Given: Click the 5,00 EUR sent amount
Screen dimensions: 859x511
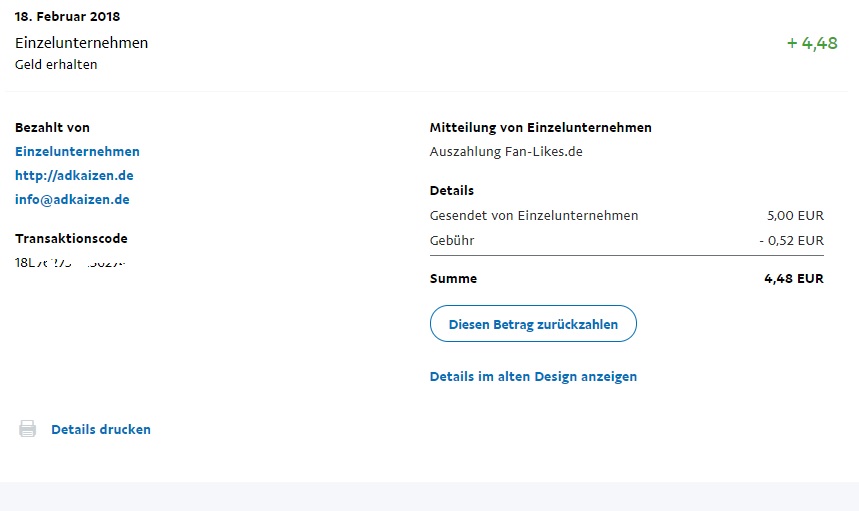Looking at the screenshot, I should pyautogui.click(x=795, y=215).
